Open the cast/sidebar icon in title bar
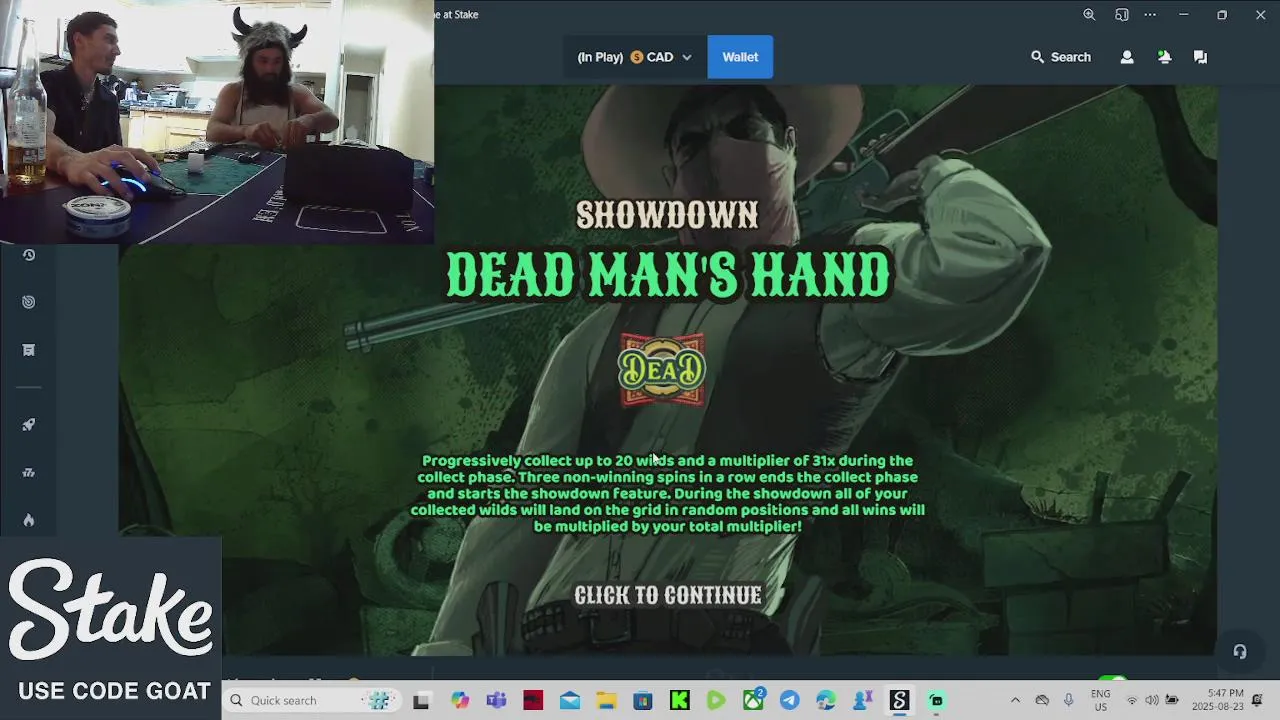1280x720 pixels. tap(1122, 15)
